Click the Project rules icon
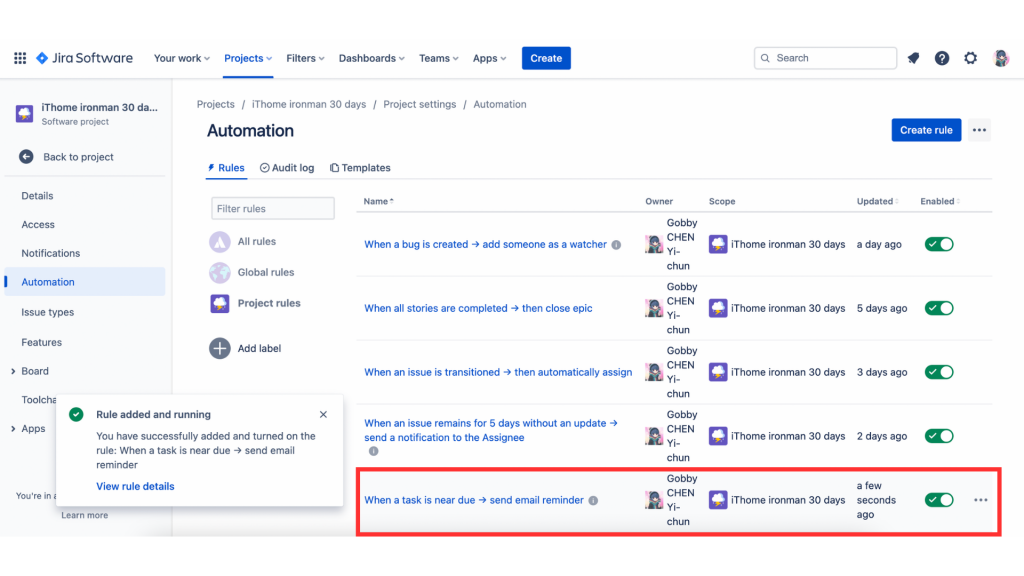Screen dimensions: 1024x576 click(219, 303)
